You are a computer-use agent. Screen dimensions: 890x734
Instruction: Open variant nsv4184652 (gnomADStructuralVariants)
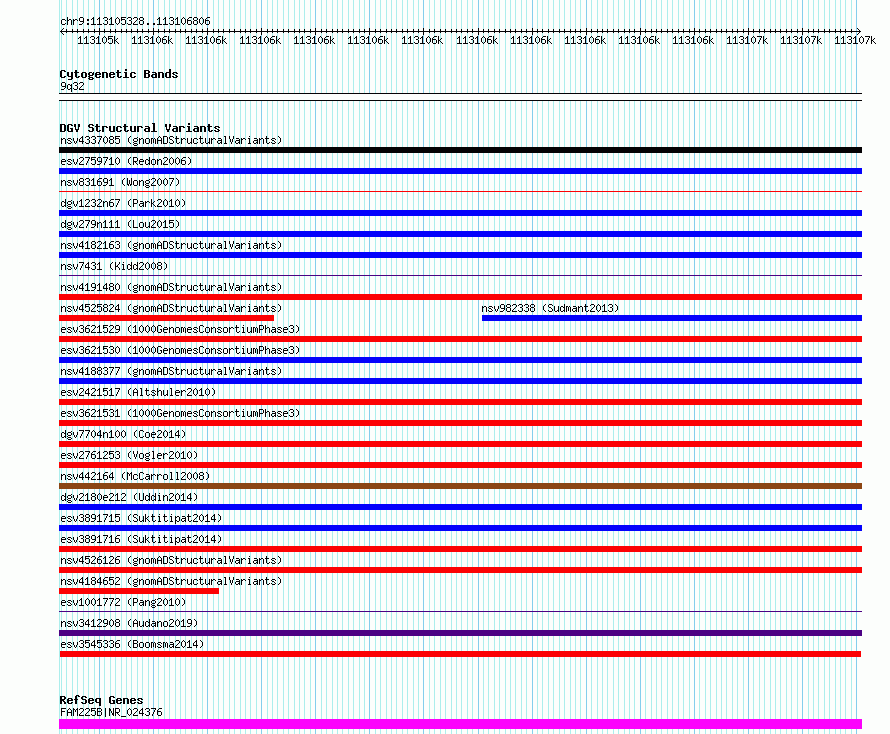(x=171, y=581)
